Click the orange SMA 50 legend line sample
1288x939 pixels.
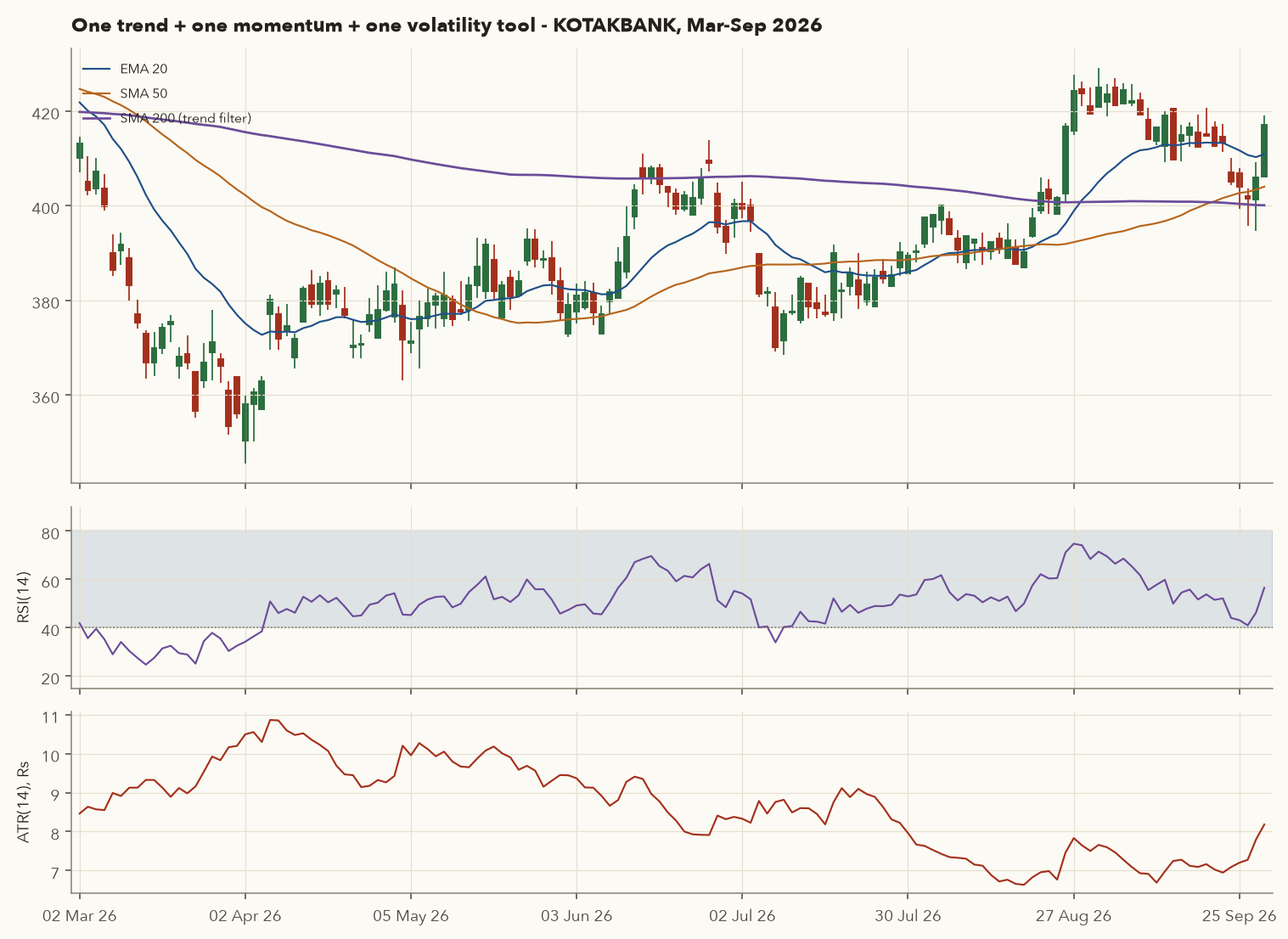click(96, 93)
